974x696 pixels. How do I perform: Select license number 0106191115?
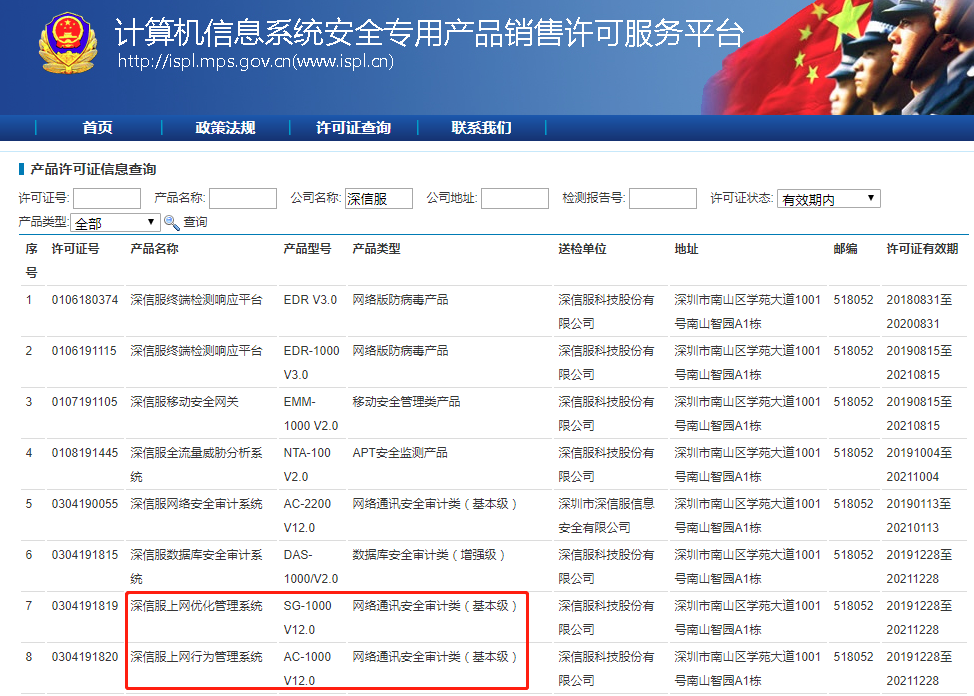(84, 350)
